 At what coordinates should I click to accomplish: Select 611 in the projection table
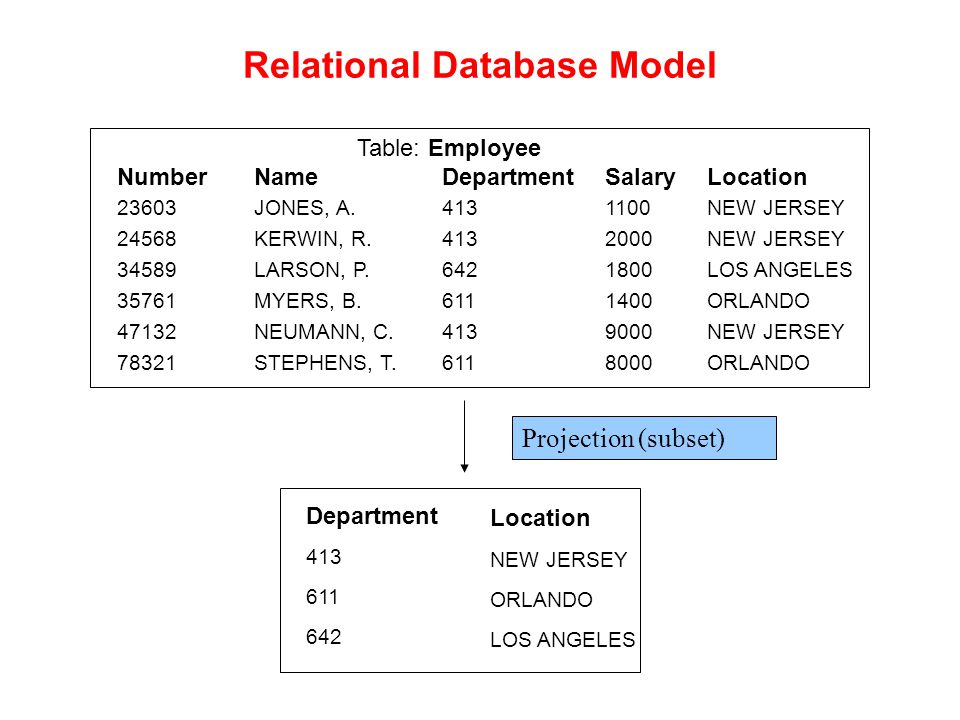click(322, 597)
